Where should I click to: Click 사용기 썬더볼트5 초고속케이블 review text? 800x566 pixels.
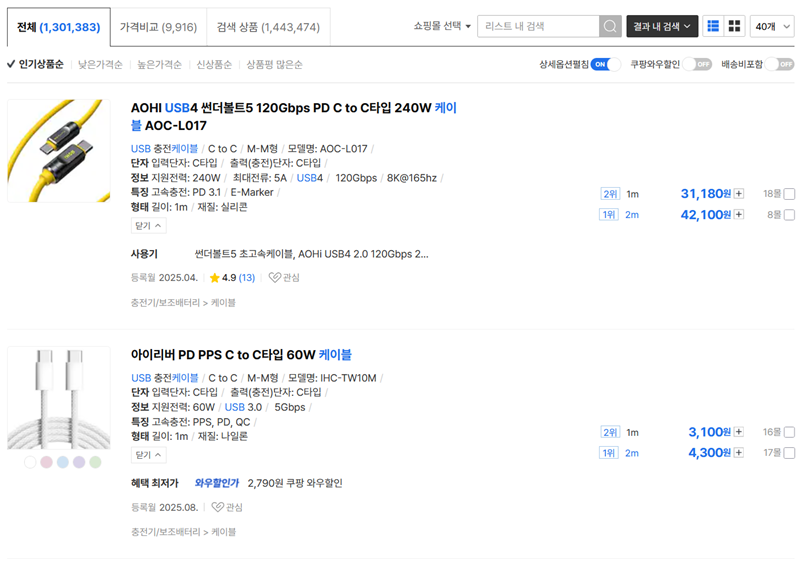point(311,254)
